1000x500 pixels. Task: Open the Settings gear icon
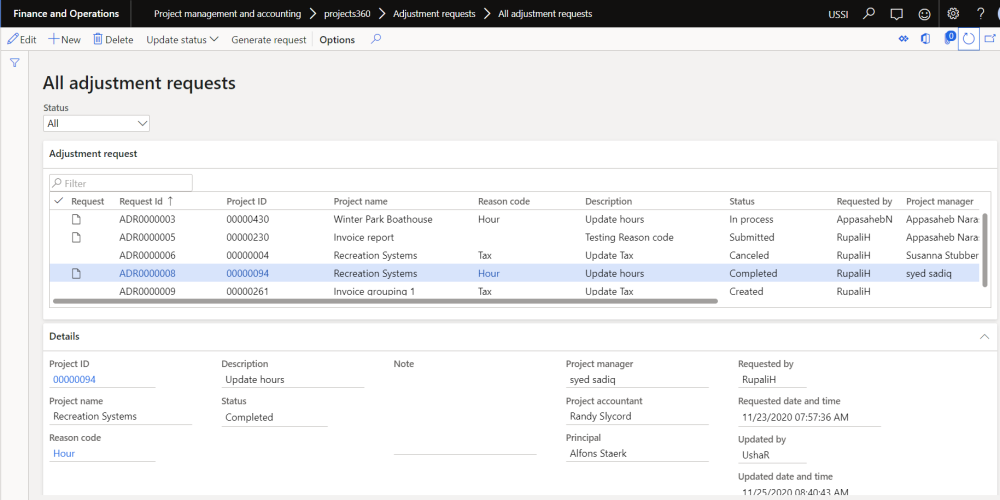click(x=953, y=14)
